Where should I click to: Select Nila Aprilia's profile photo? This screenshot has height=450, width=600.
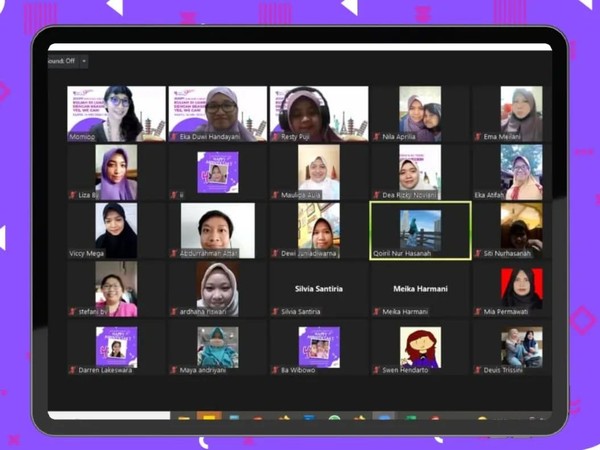click(x=420, y=114)
